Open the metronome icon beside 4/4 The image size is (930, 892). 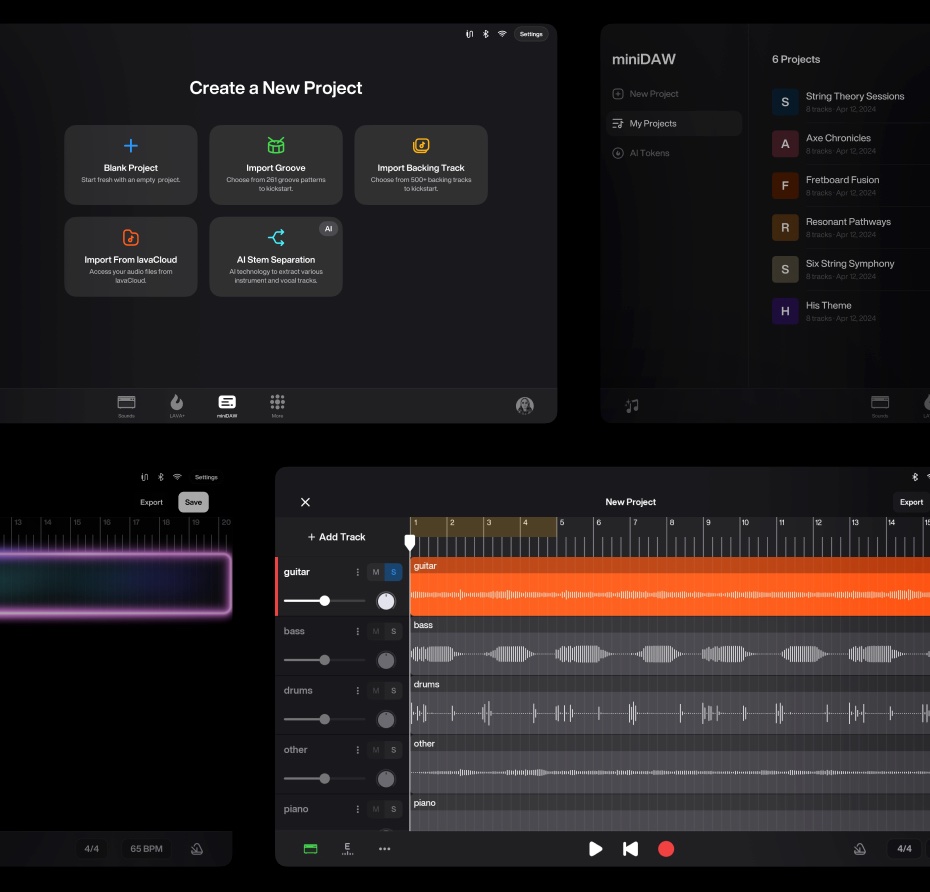(x=858, y=849)
